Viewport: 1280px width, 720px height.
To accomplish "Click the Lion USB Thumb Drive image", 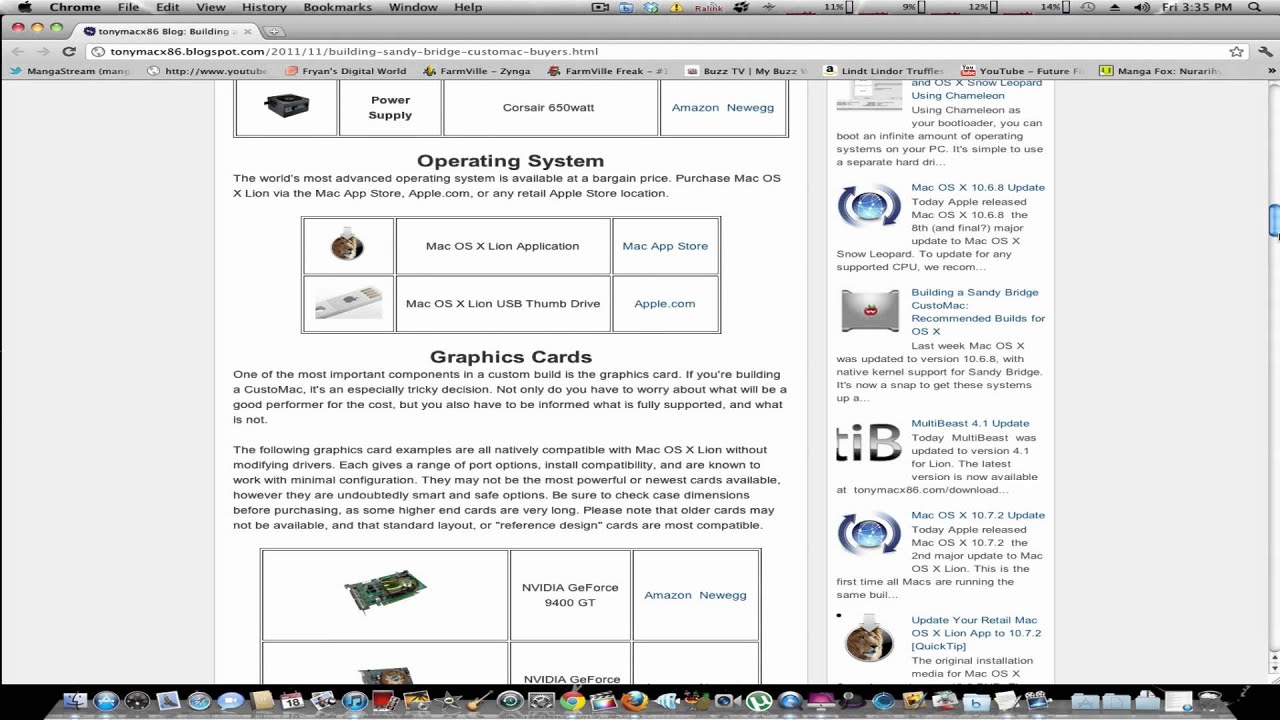I will click(348, 304).
